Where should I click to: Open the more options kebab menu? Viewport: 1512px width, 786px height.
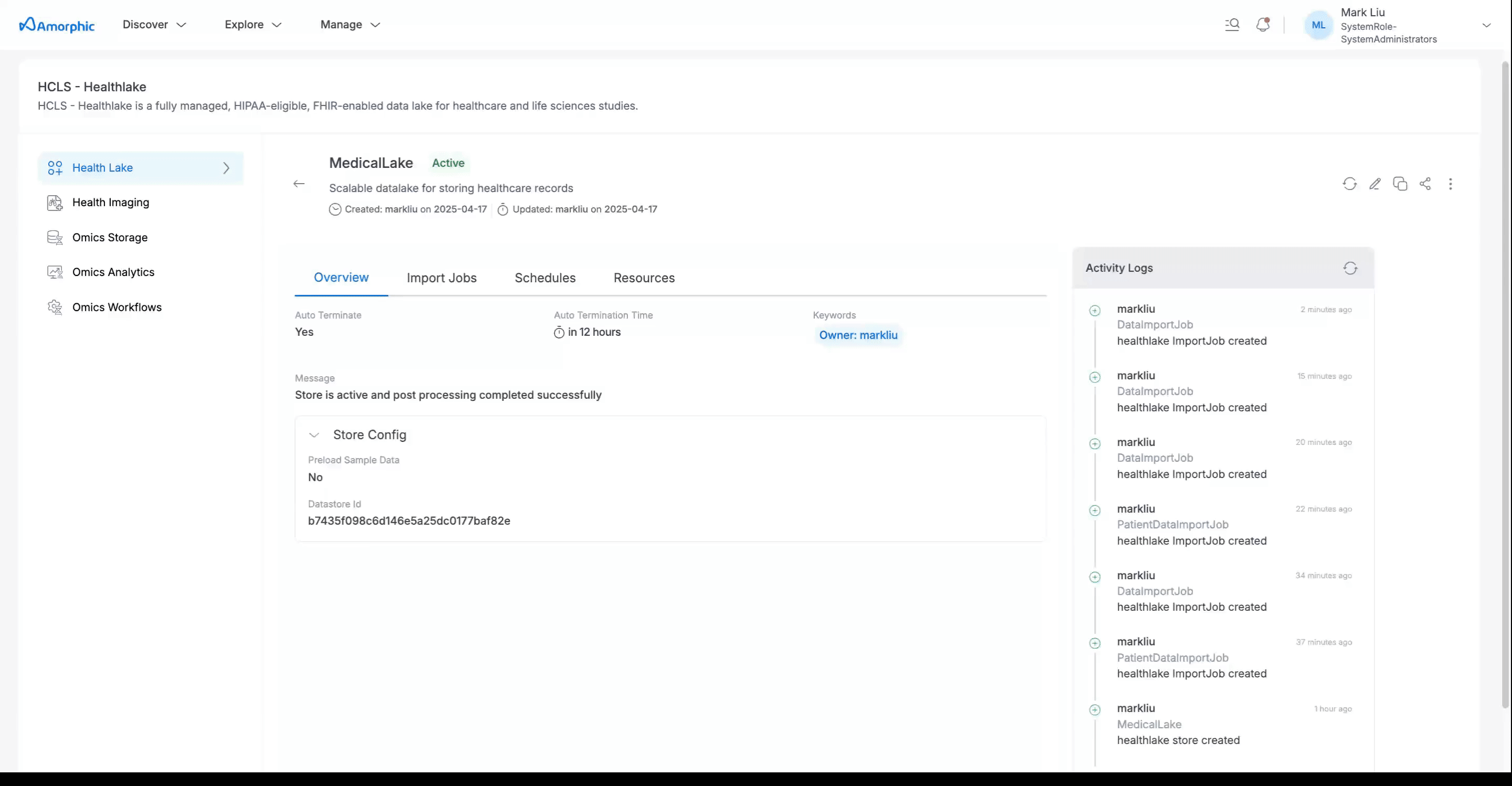click(1451, 184)
